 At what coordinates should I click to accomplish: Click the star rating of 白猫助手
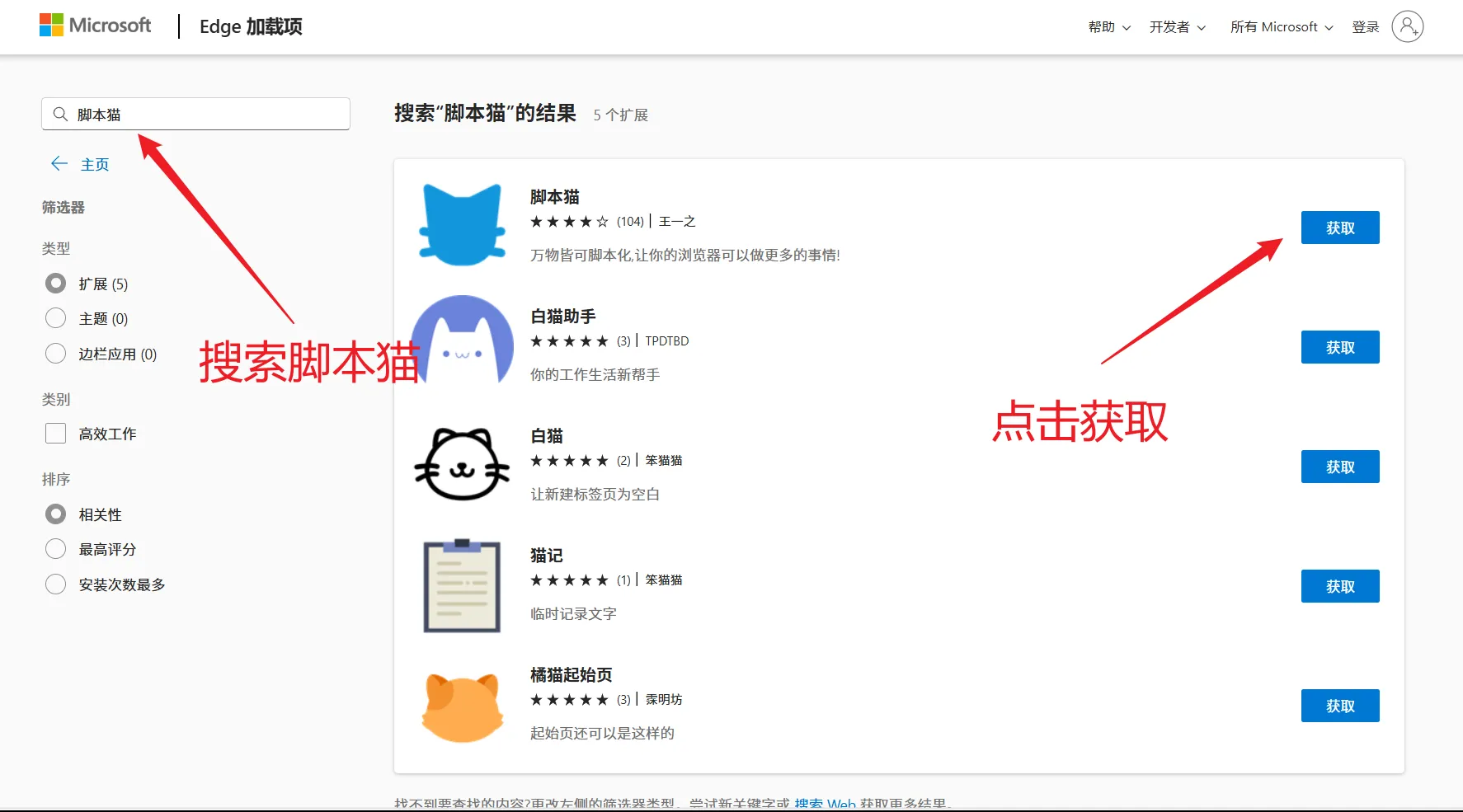pyautogui.click(x=569, y=340)
